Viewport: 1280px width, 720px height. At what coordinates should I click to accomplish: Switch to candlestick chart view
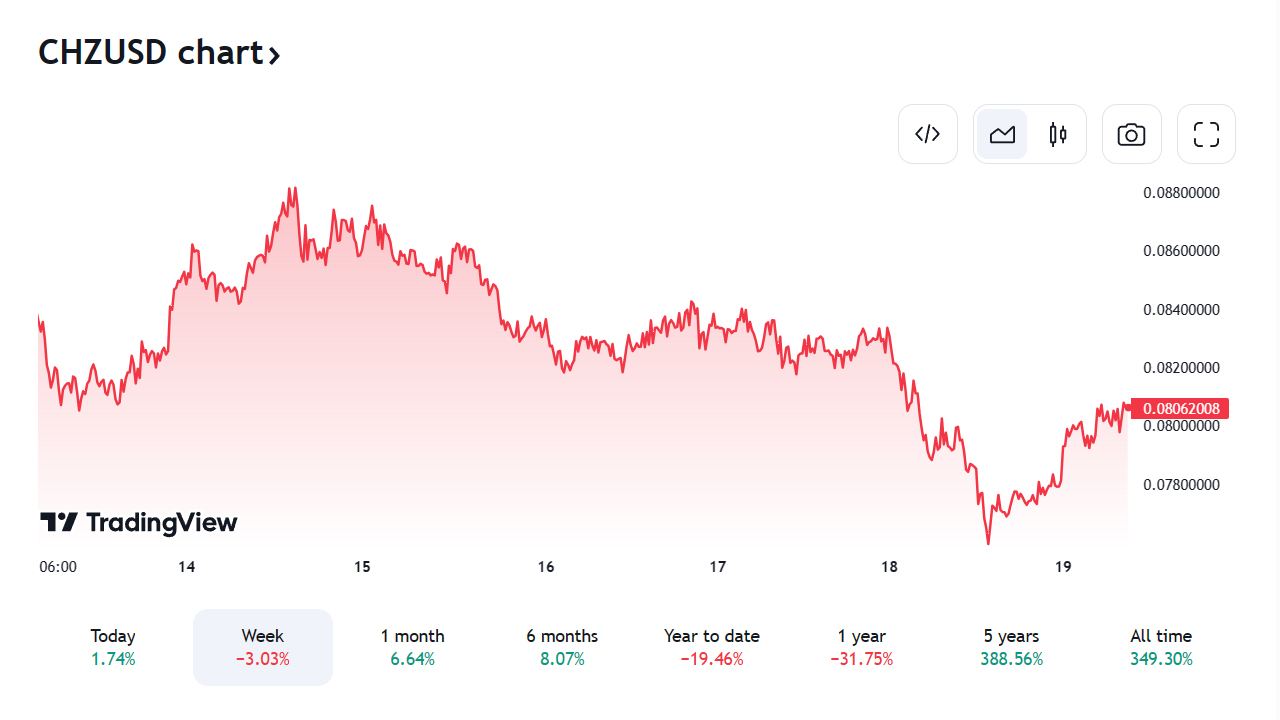click(1058, 134)
